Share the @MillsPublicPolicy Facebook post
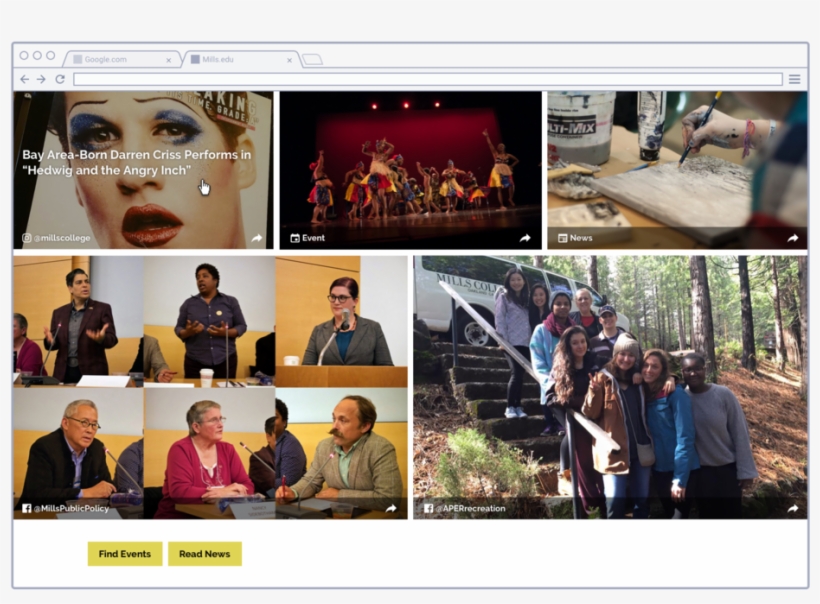820x604 pixels. [x=391, y=508]
